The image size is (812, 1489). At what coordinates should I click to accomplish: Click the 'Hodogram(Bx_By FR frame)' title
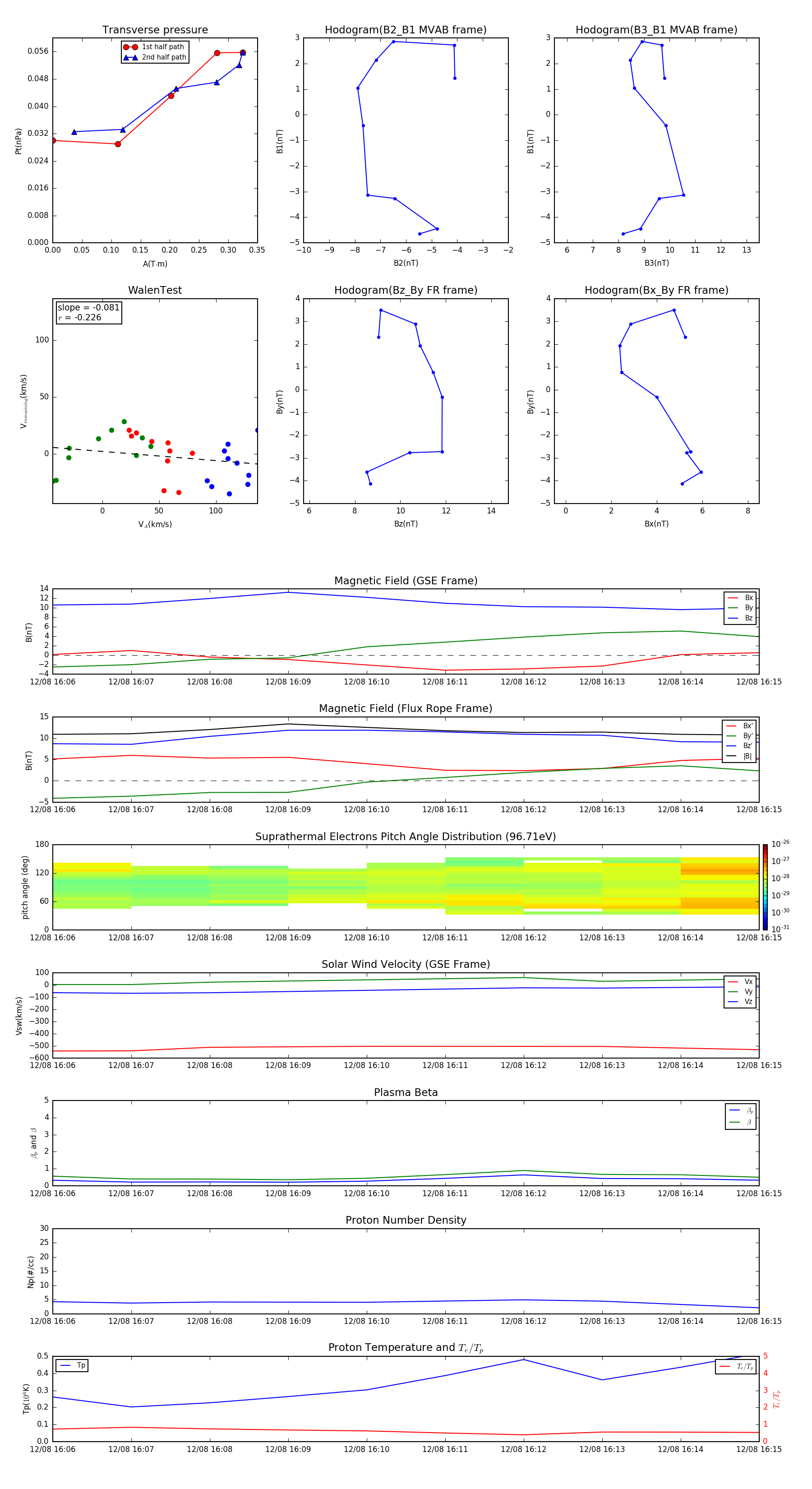pyautogui.click(x=656, y=290)
